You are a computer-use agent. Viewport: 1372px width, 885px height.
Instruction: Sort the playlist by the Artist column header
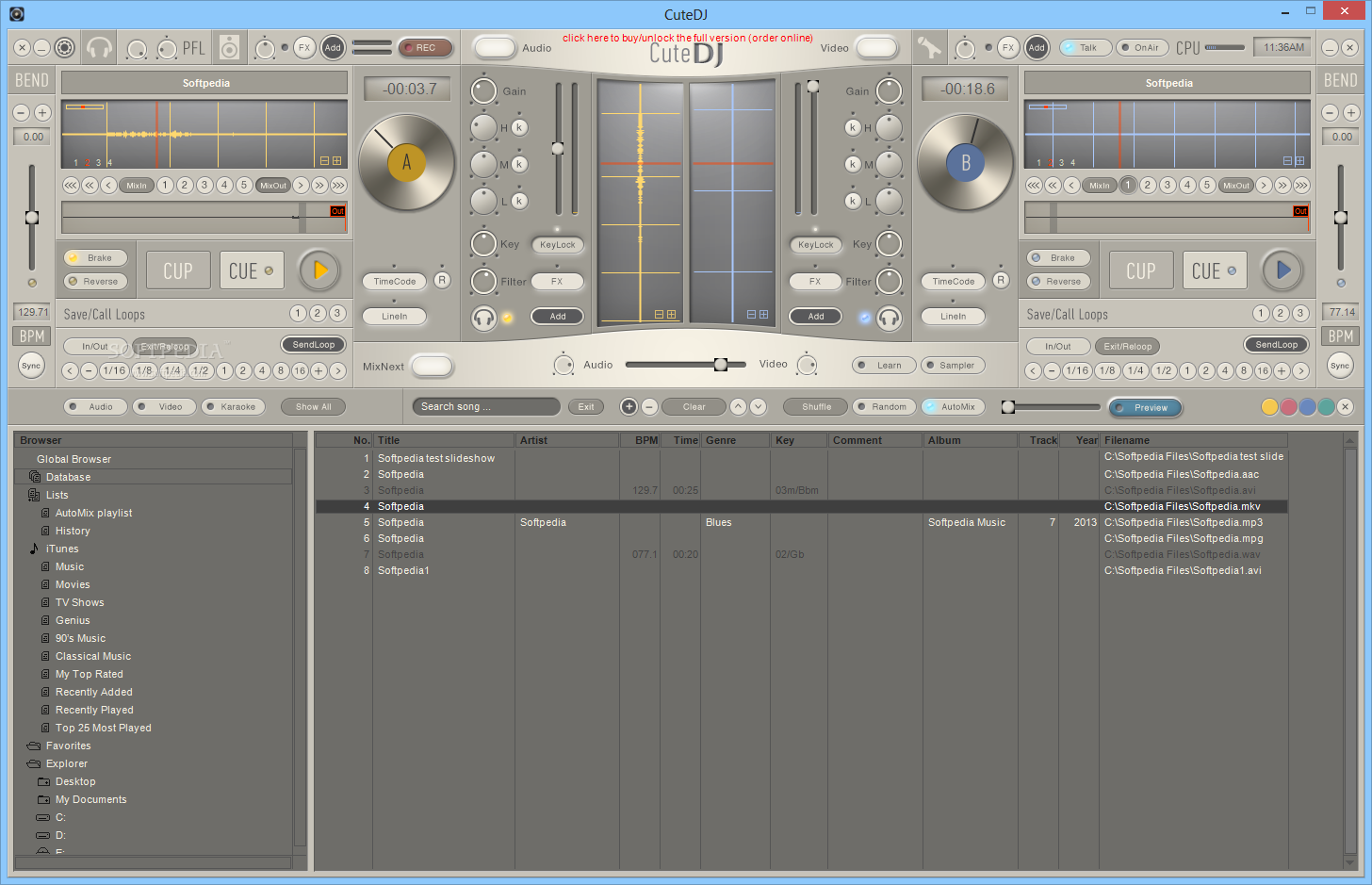point(566,440)
